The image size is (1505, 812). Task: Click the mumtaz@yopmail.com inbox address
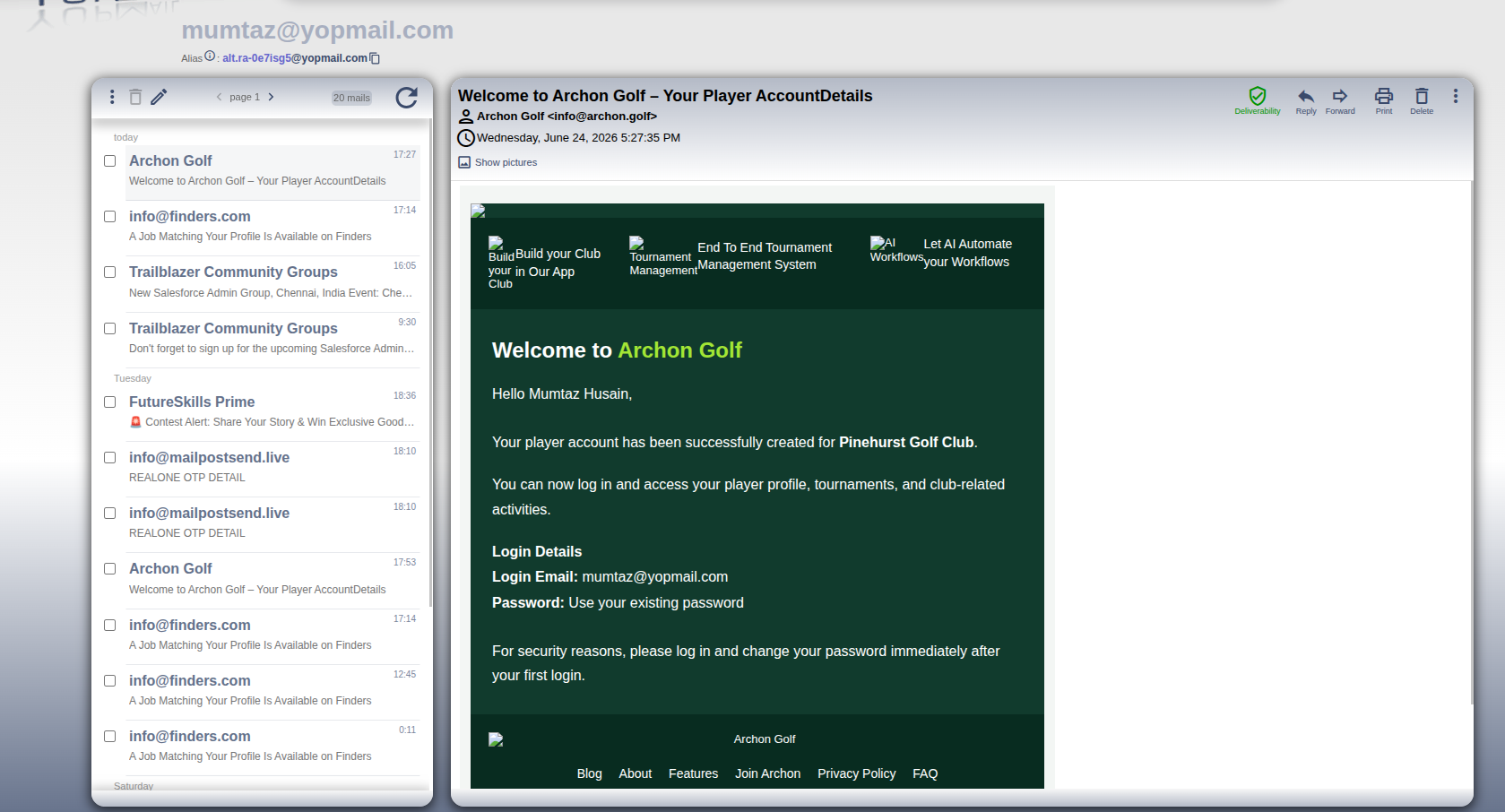(x=317, y=30)
